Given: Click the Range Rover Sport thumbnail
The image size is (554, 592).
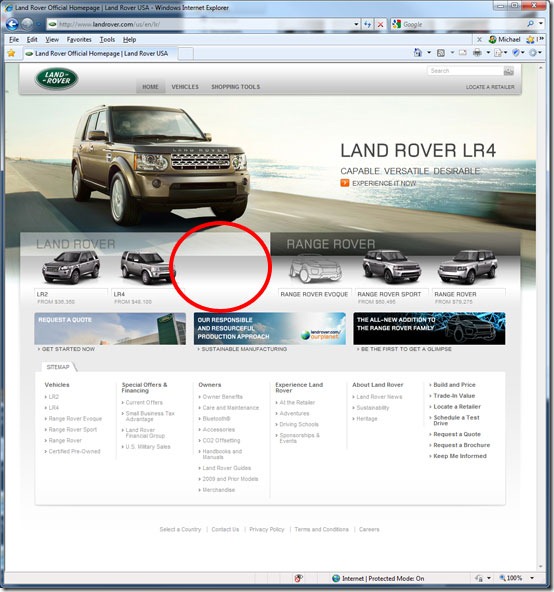Looking at the screenshot, I should 391,267.
